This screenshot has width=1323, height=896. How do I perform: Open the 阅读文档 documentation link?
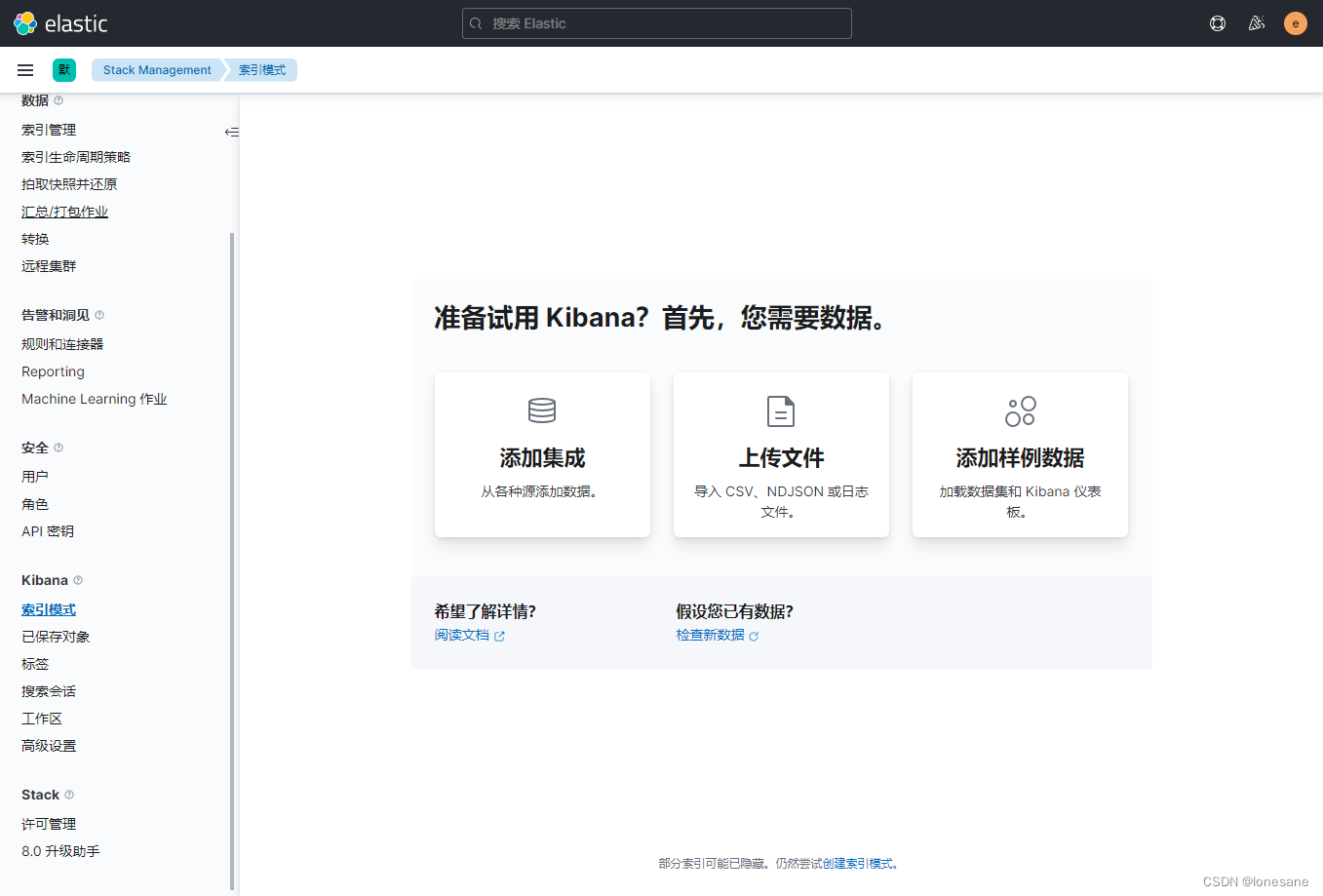pyautogui.click(x=462, y=635)
